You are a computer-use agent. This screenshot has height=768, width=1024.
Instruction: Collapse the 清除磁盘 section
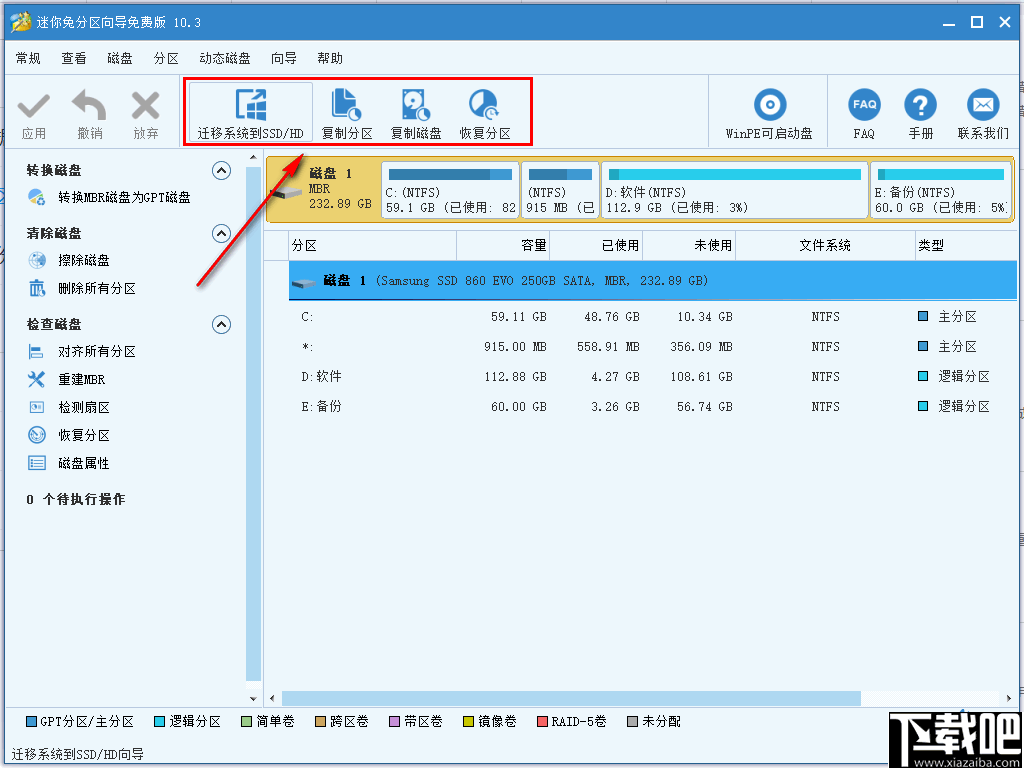tap(221, 233)
